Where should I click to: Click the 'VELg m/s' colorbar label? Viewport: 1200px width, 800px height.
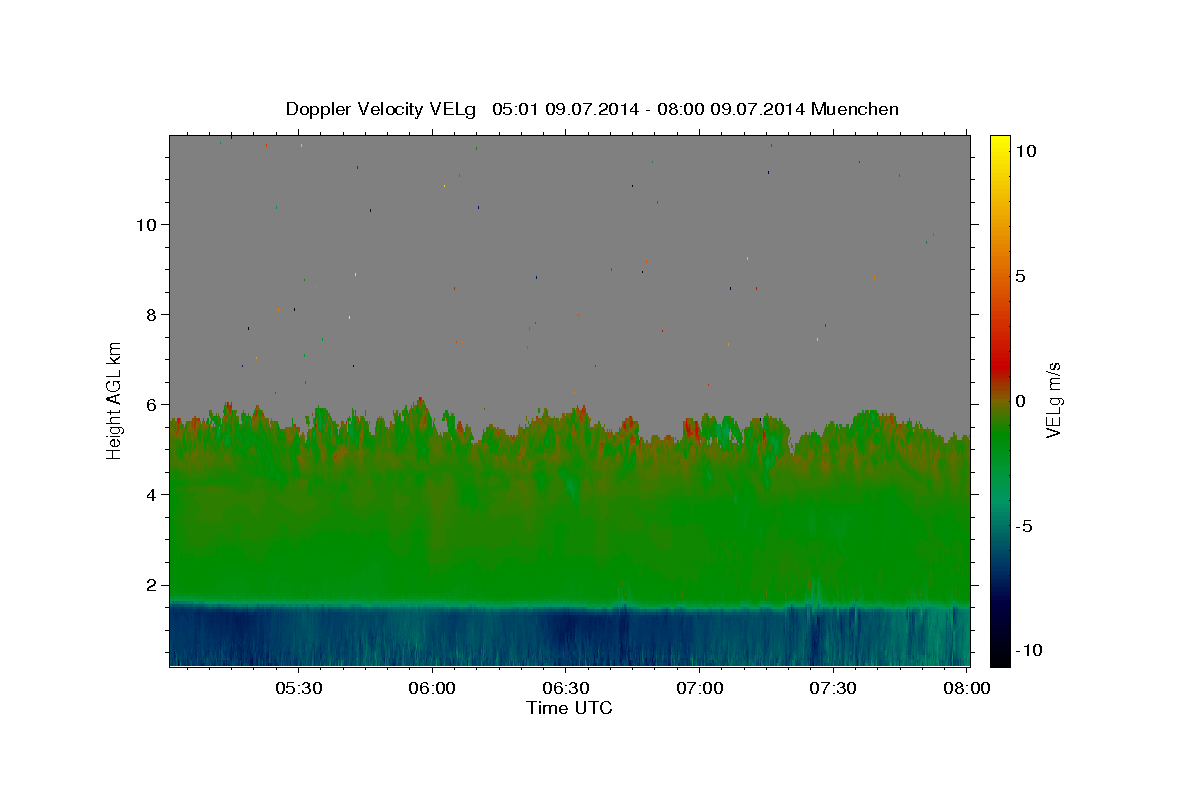pyautogui.click(x=1053, y=400)
